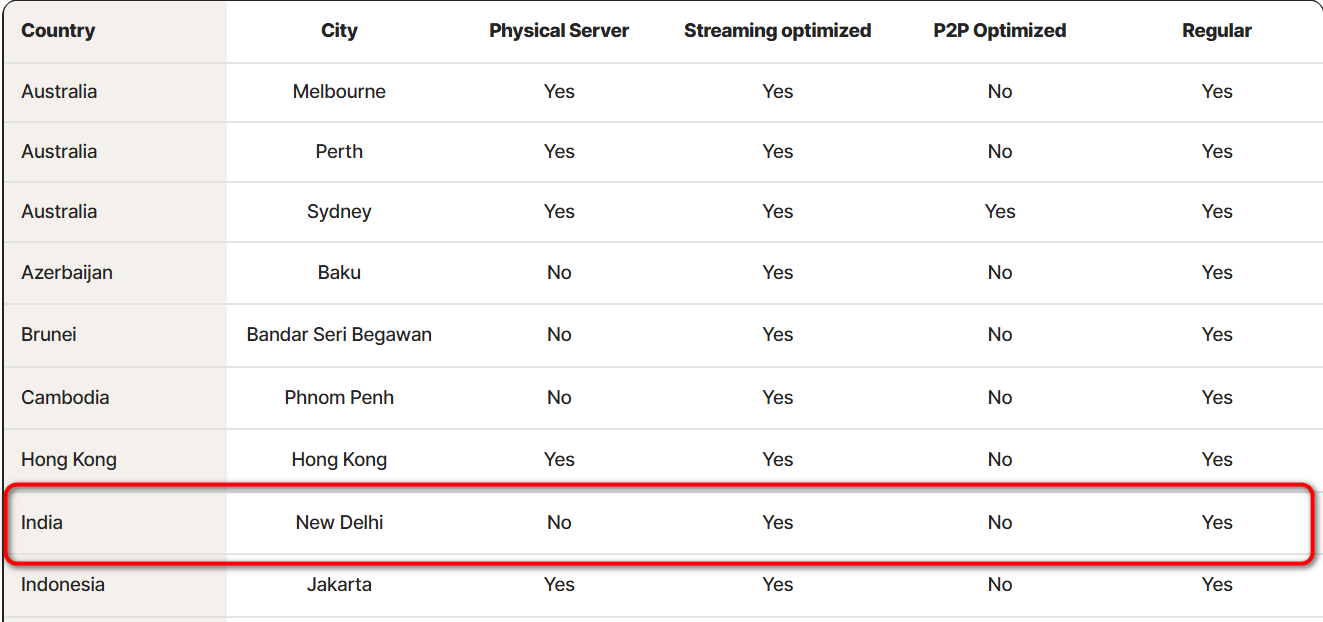Click the New Delhi city cell
The width and height of the screenshot is (1323, 622).
(x=339, y=523)
